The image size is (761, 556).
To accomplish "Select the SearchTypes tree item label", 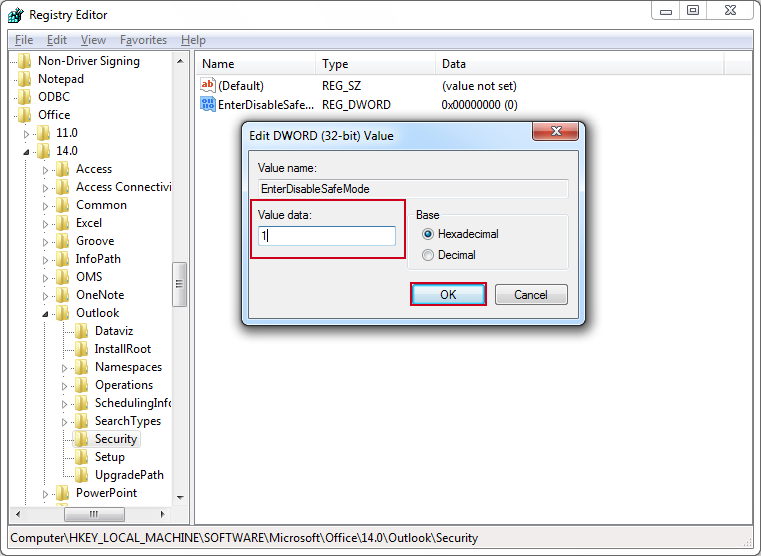I will 128,421.
